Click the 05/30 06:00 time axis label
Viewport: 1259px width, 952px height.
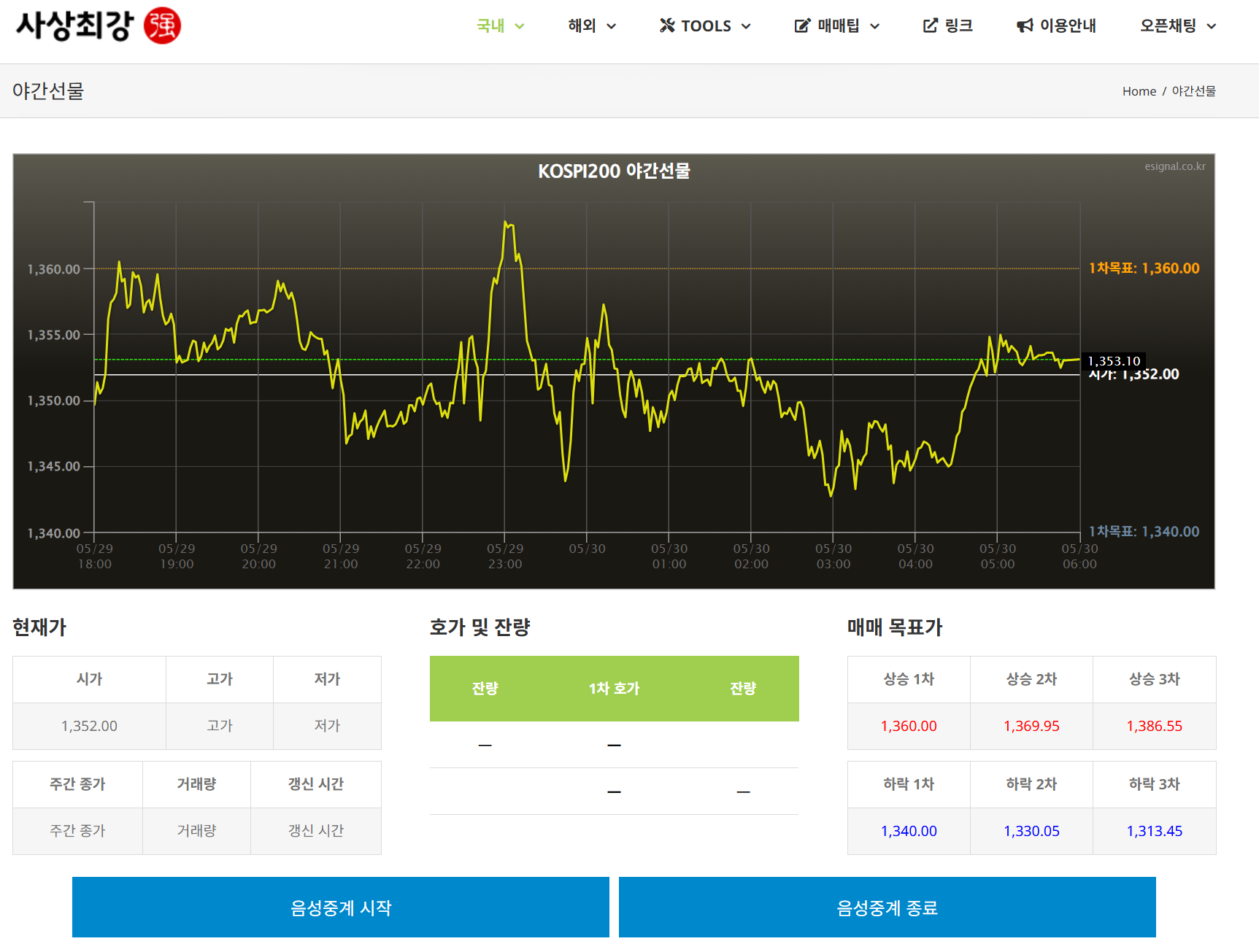pos(1079,556)
